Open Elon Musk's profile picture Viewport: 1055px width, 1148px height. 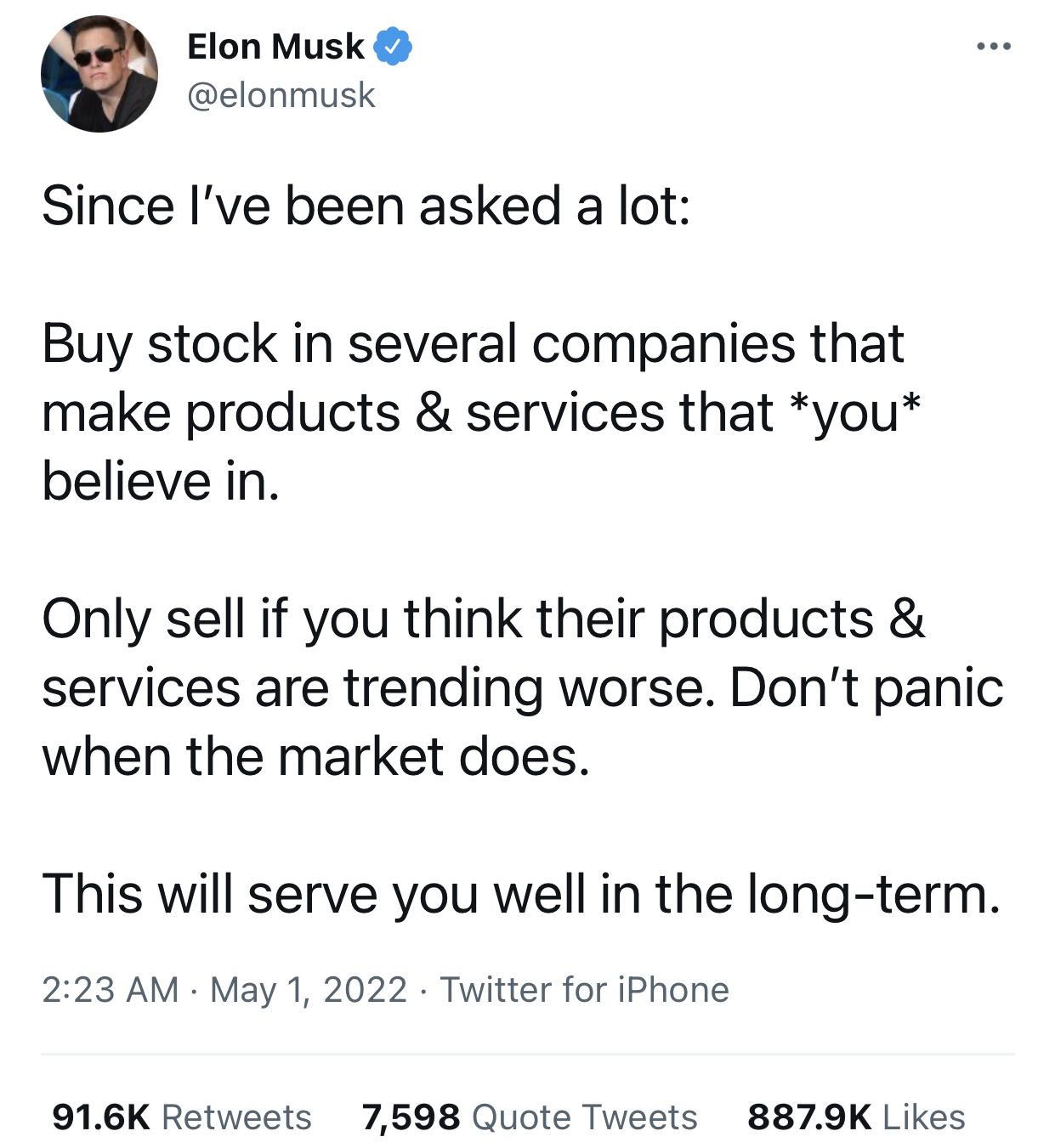tap(99, 74)
